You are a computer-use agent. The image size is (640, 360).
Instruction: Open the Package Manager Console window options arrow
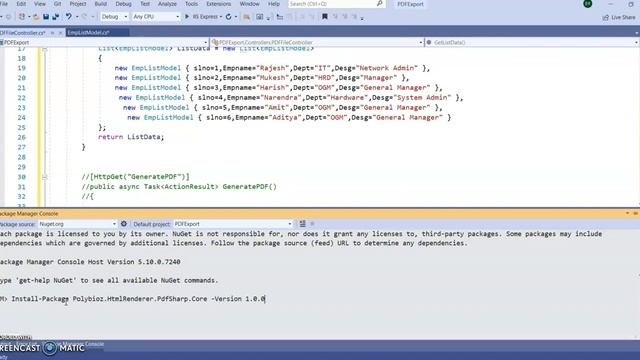tap(627, 213)
